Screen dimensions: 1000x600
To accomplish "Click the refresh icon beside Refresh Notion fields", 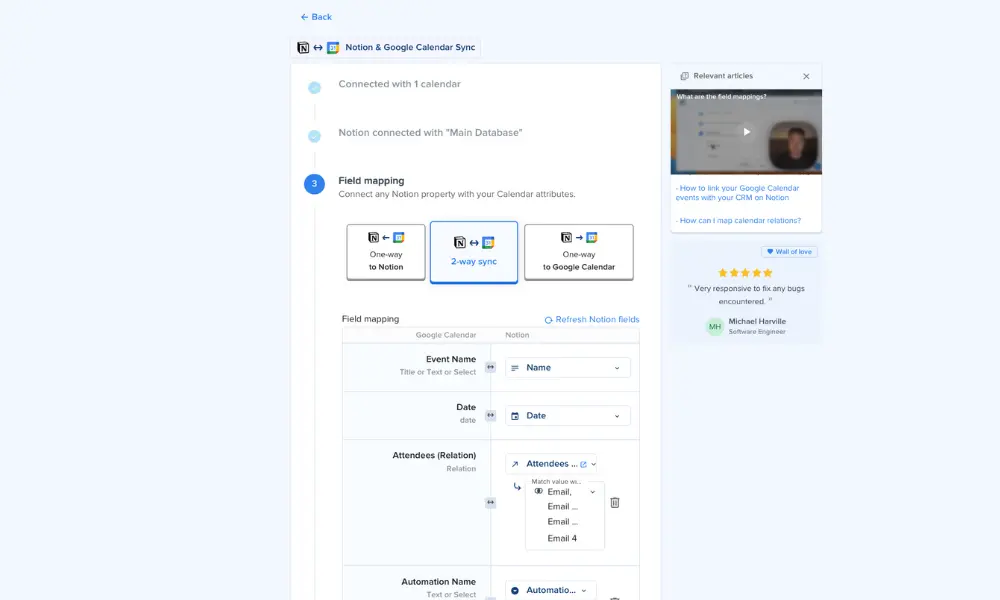I will [548, 320].
